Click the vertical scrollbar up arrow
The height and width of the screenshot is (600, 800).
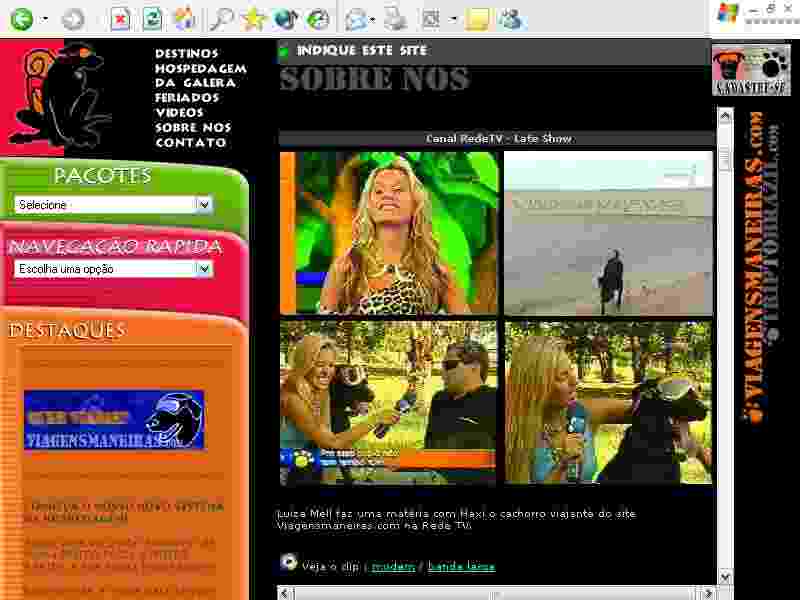(x=726, y=117)
